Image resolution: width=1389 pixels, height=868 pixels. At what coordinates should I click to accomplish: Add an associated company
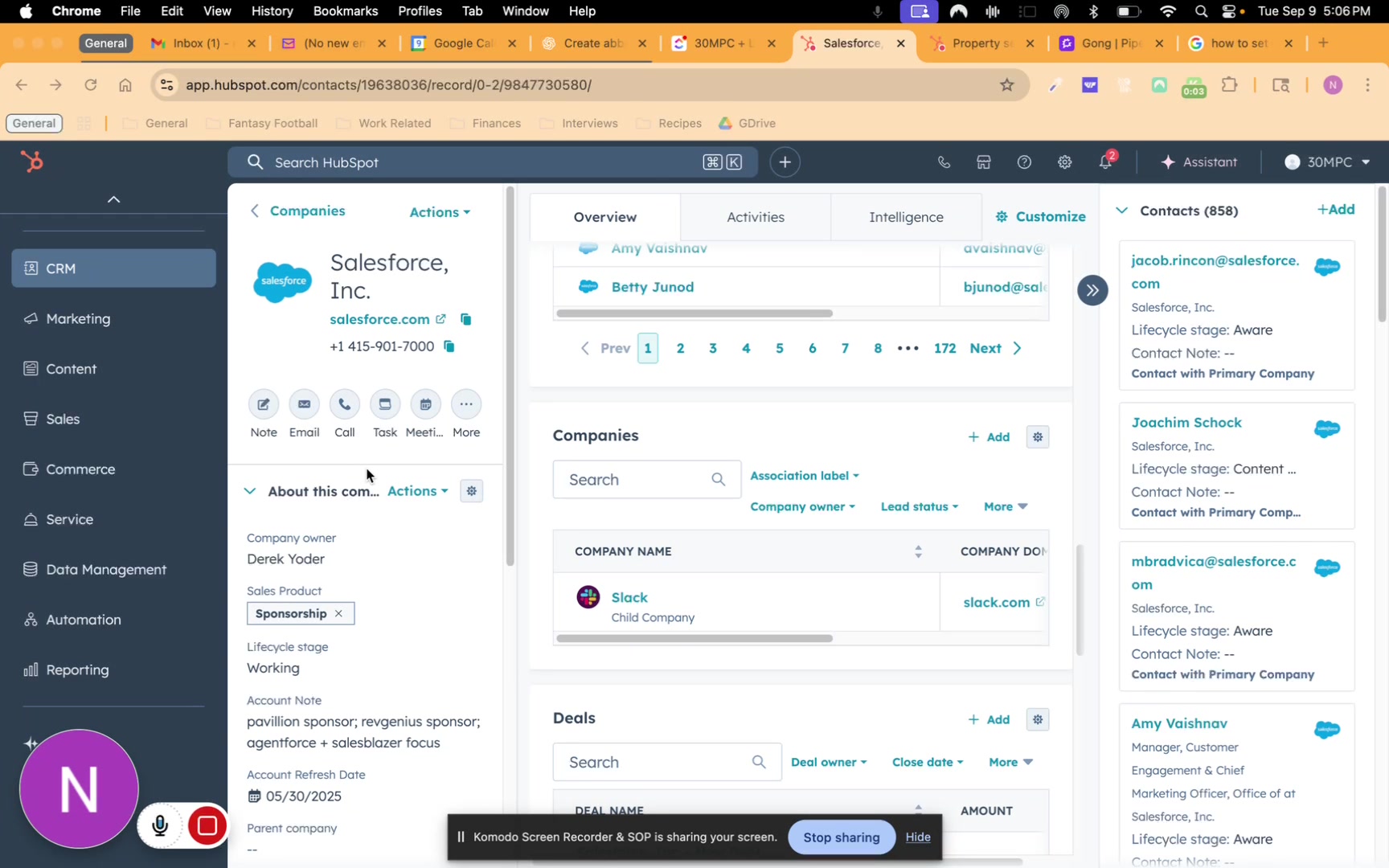[989, 437]
